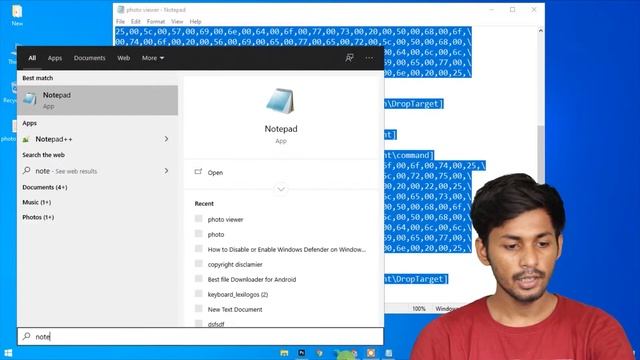Open recent Best file Downloader for Android

click(252, 280)
